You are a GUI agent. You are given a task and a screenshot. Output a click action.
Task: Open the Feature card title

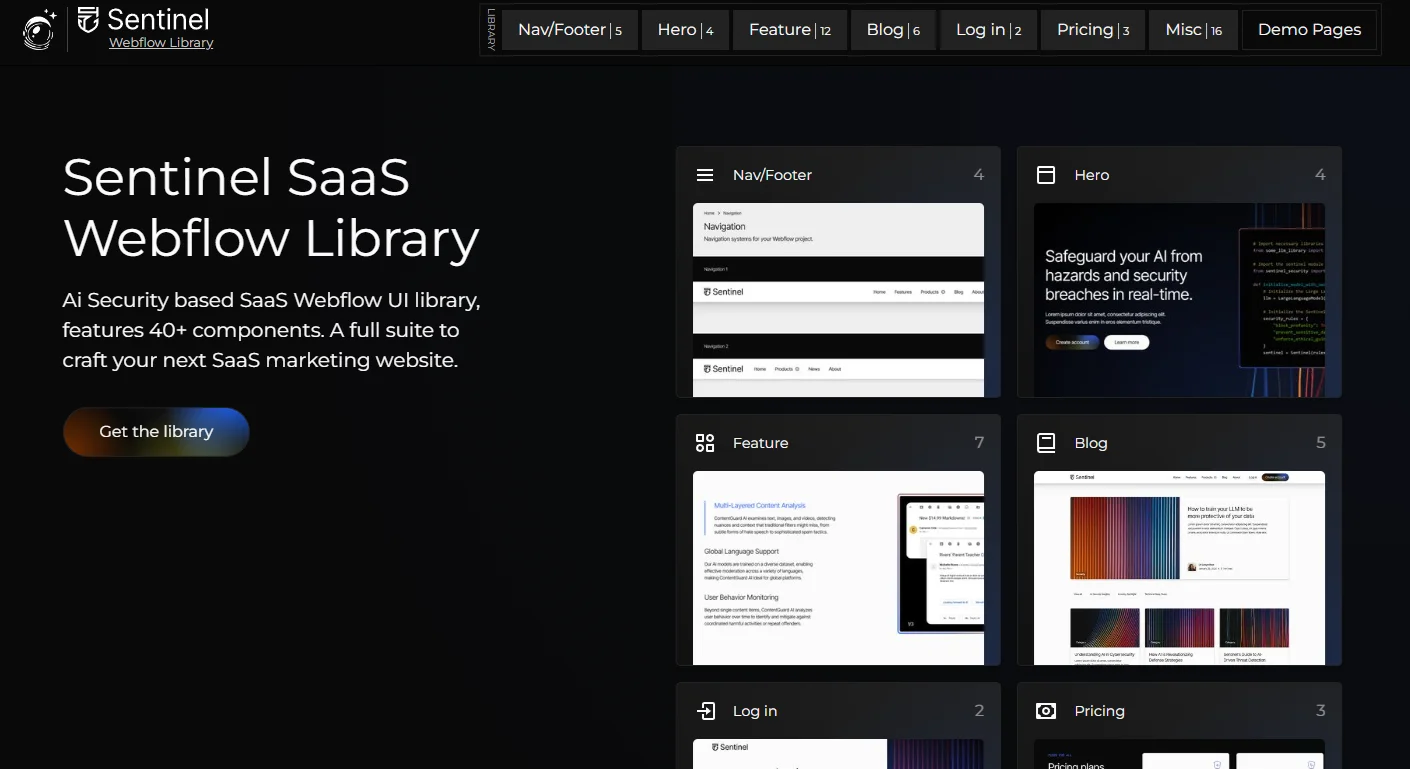point(760,443)
